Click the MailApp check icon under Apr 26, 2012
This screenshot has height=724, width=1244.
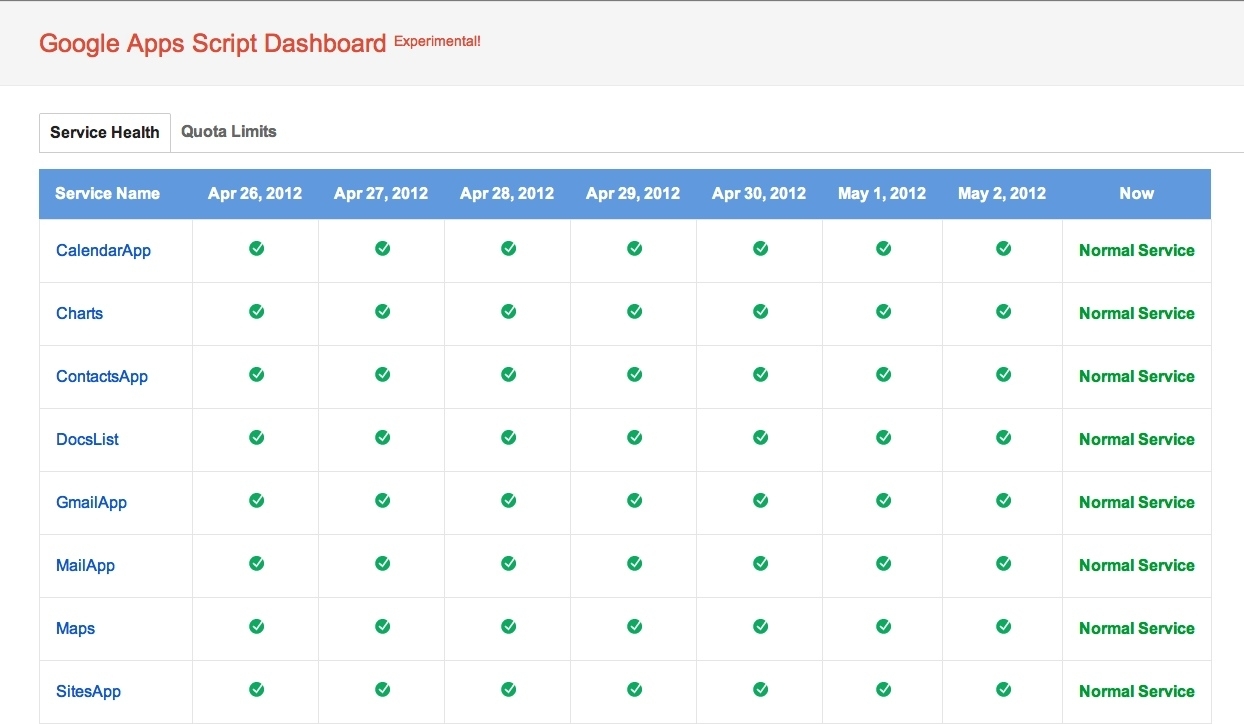tap(256, 563)
